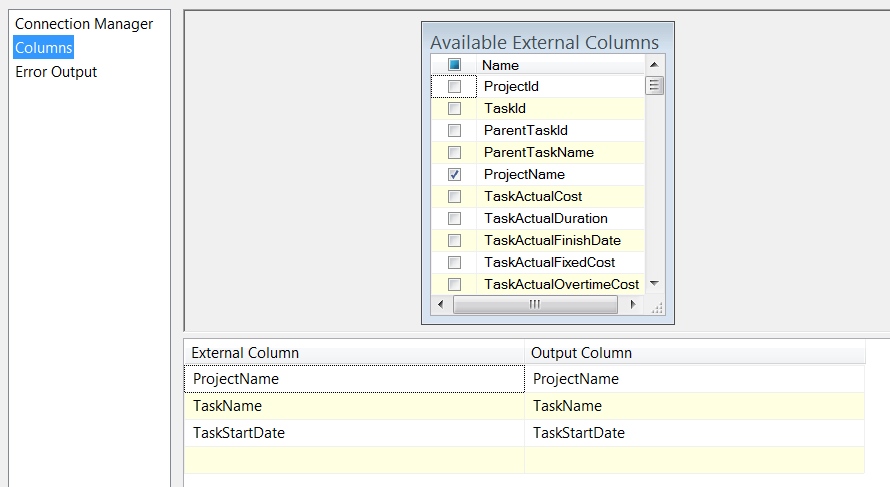Select the TaskActualCost checkbox
Image resolution: width=890 pixels, height=487 pixels.
(x=454, y=197)
